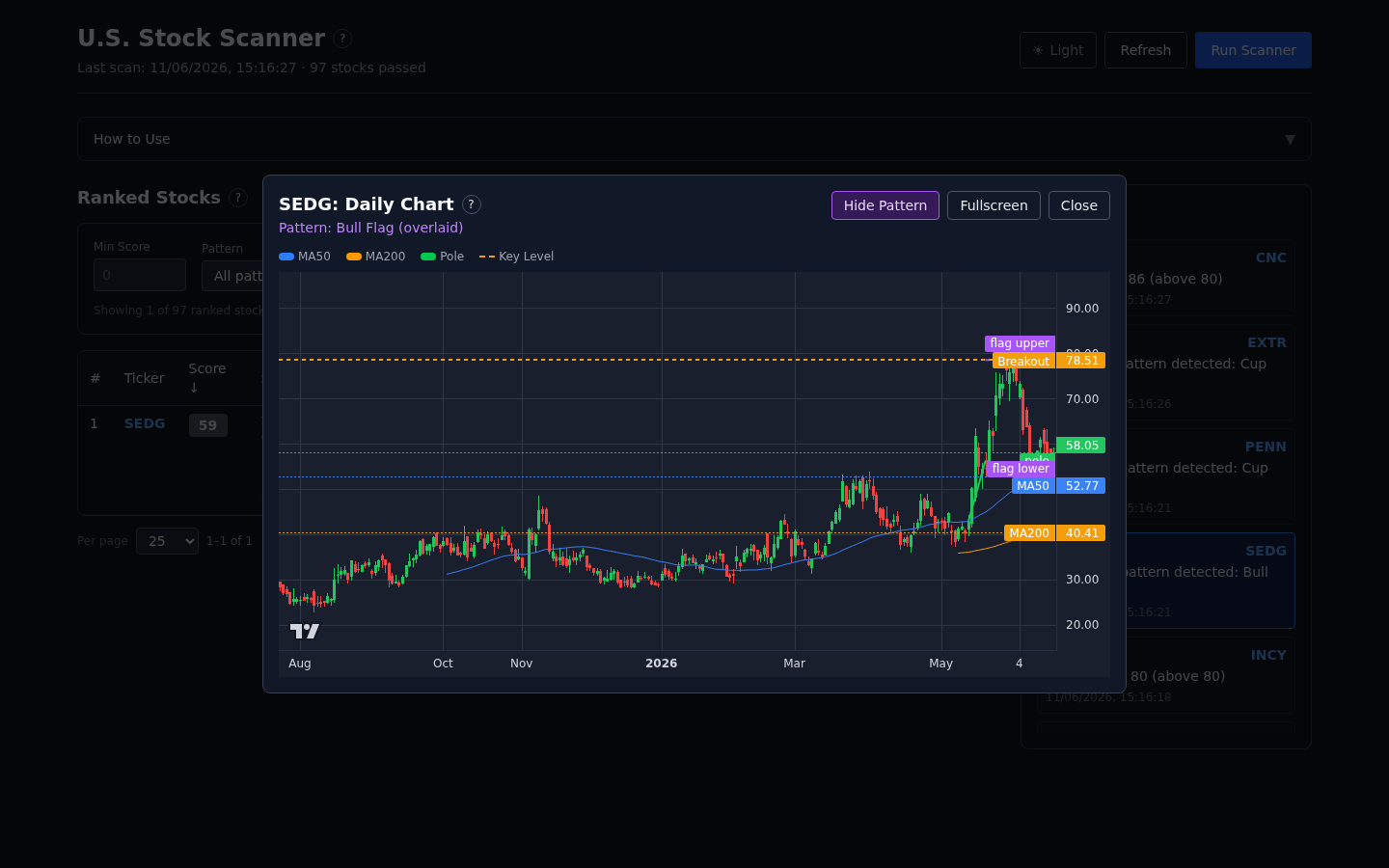Sort table by Score column
The width and height of the screenshot is (1389, 868).
206,377
